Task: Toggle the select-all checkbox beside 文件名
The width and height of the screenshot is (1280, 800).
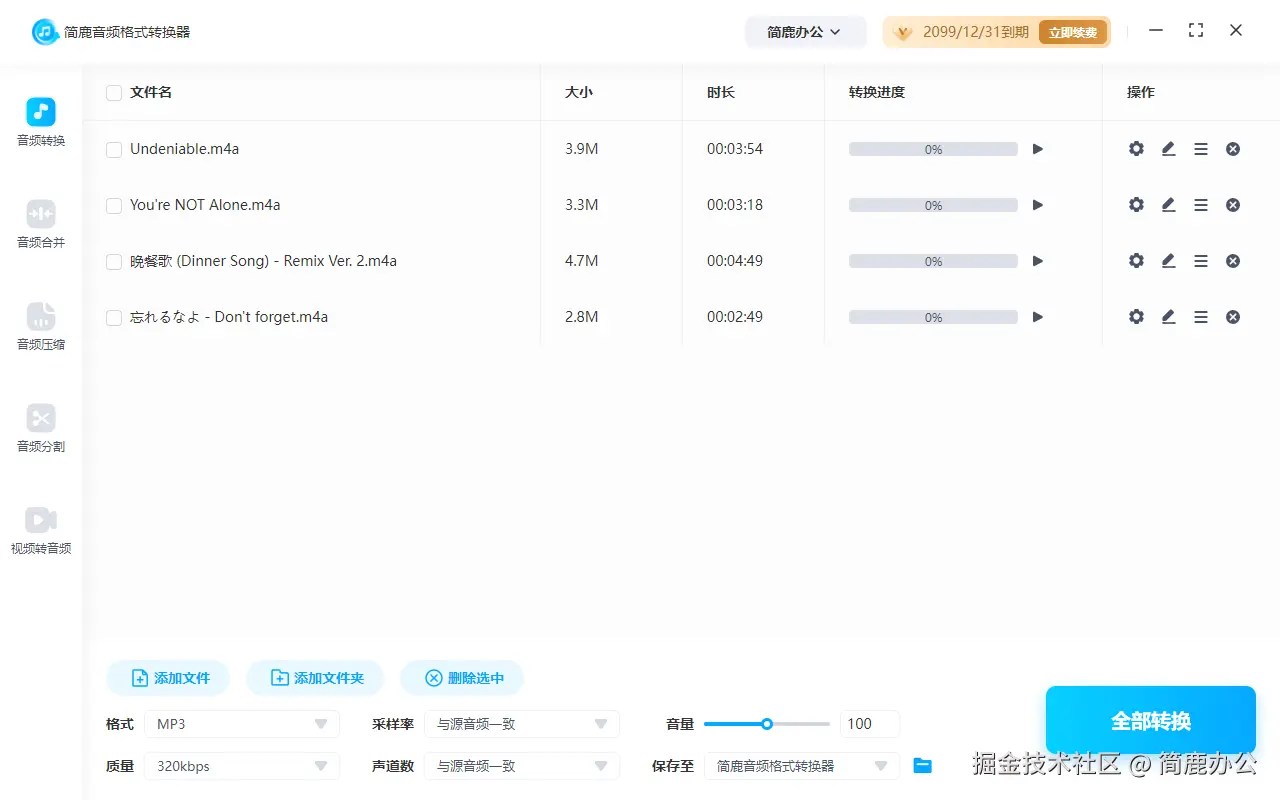Action: pyautogui.click(x=114, y=93)
